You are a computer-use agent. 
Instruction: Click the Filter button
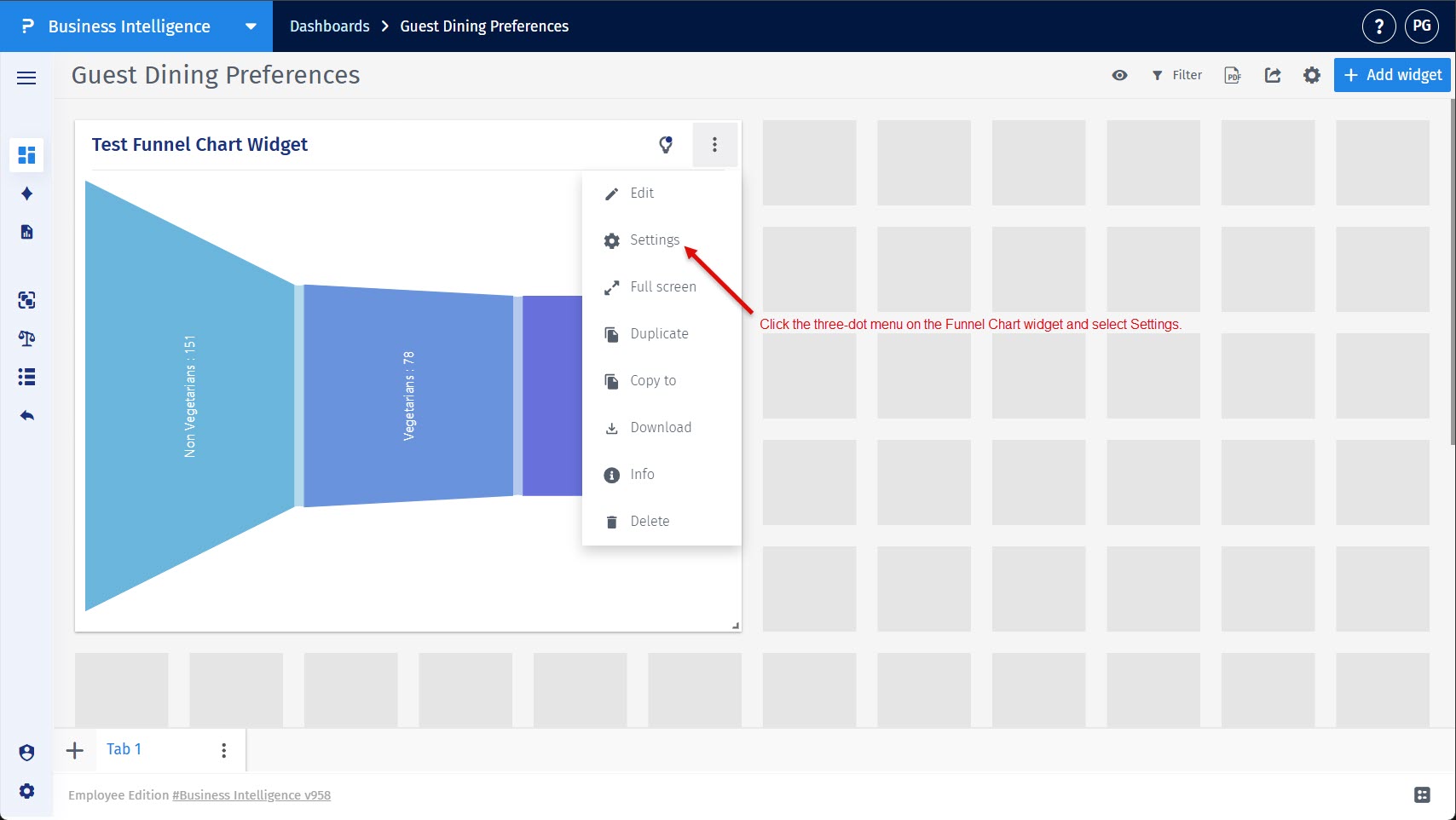pos(1176,75)
